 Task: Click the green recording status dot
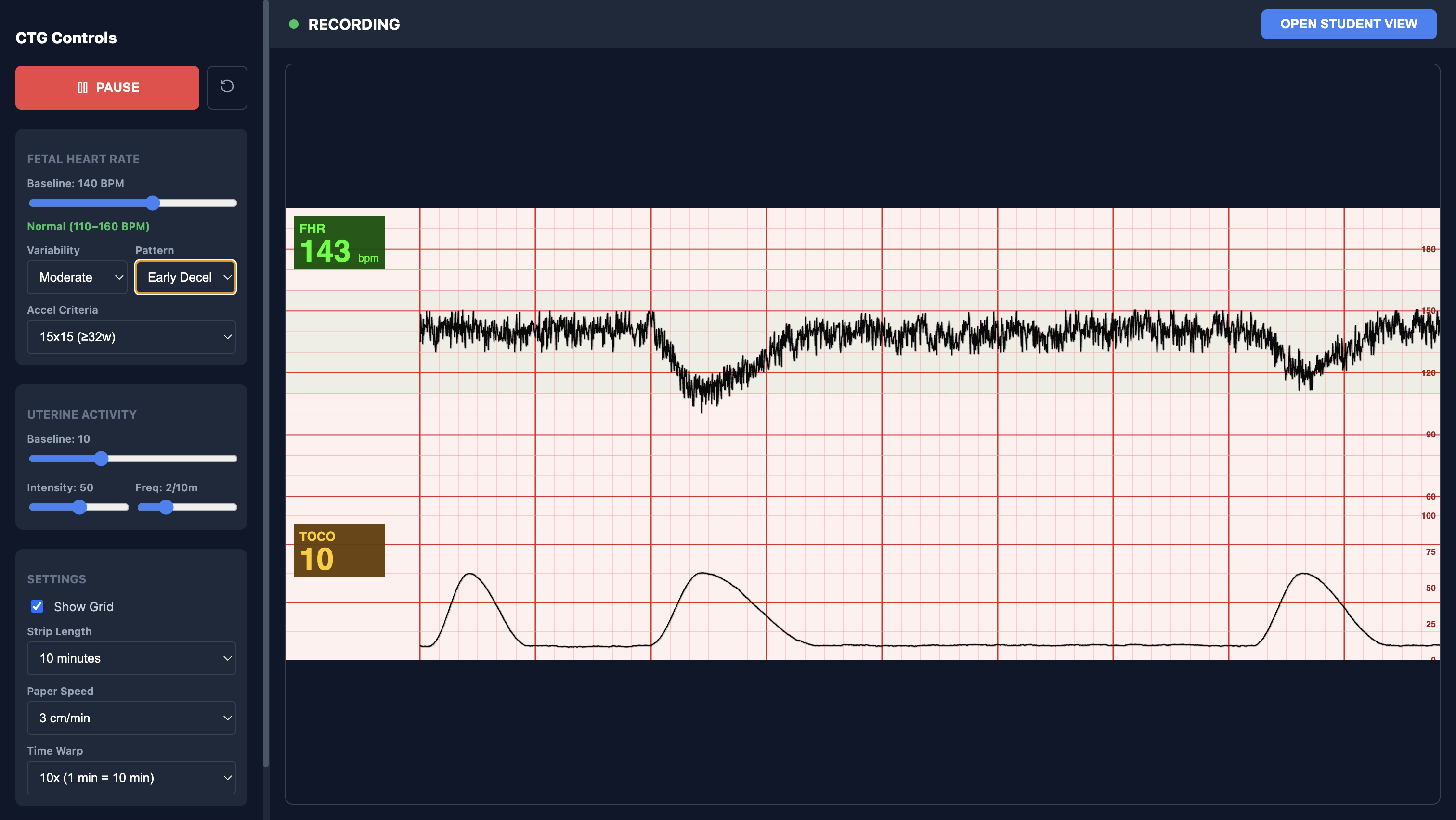click(293, 24)
